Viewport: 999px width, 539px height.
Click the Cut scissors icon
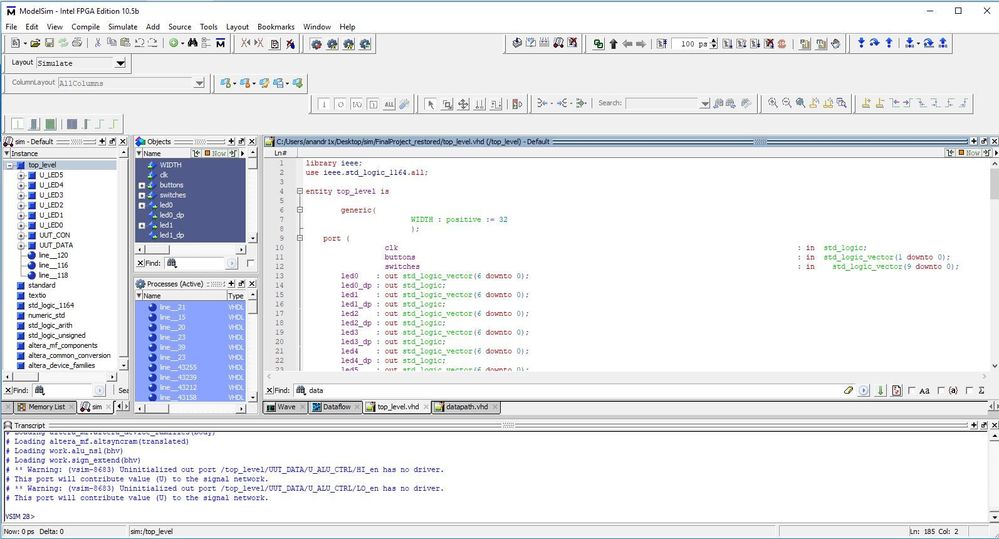coord(97,43)
